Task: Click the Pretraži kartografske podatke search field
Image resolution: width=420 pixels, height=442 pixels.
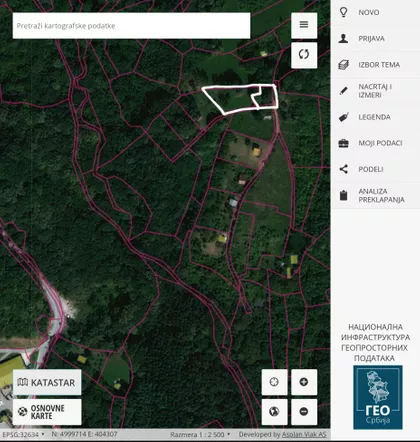Action: pyautogui.click(x=131, y=26)
